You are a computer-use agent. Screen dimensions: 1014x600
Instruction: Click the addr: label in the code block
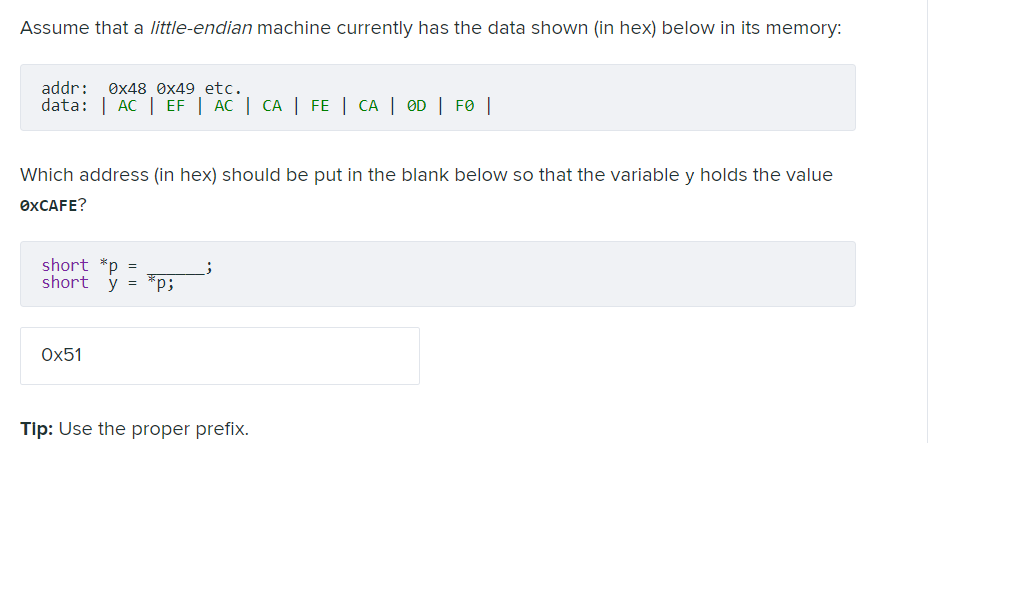(62, 88)
